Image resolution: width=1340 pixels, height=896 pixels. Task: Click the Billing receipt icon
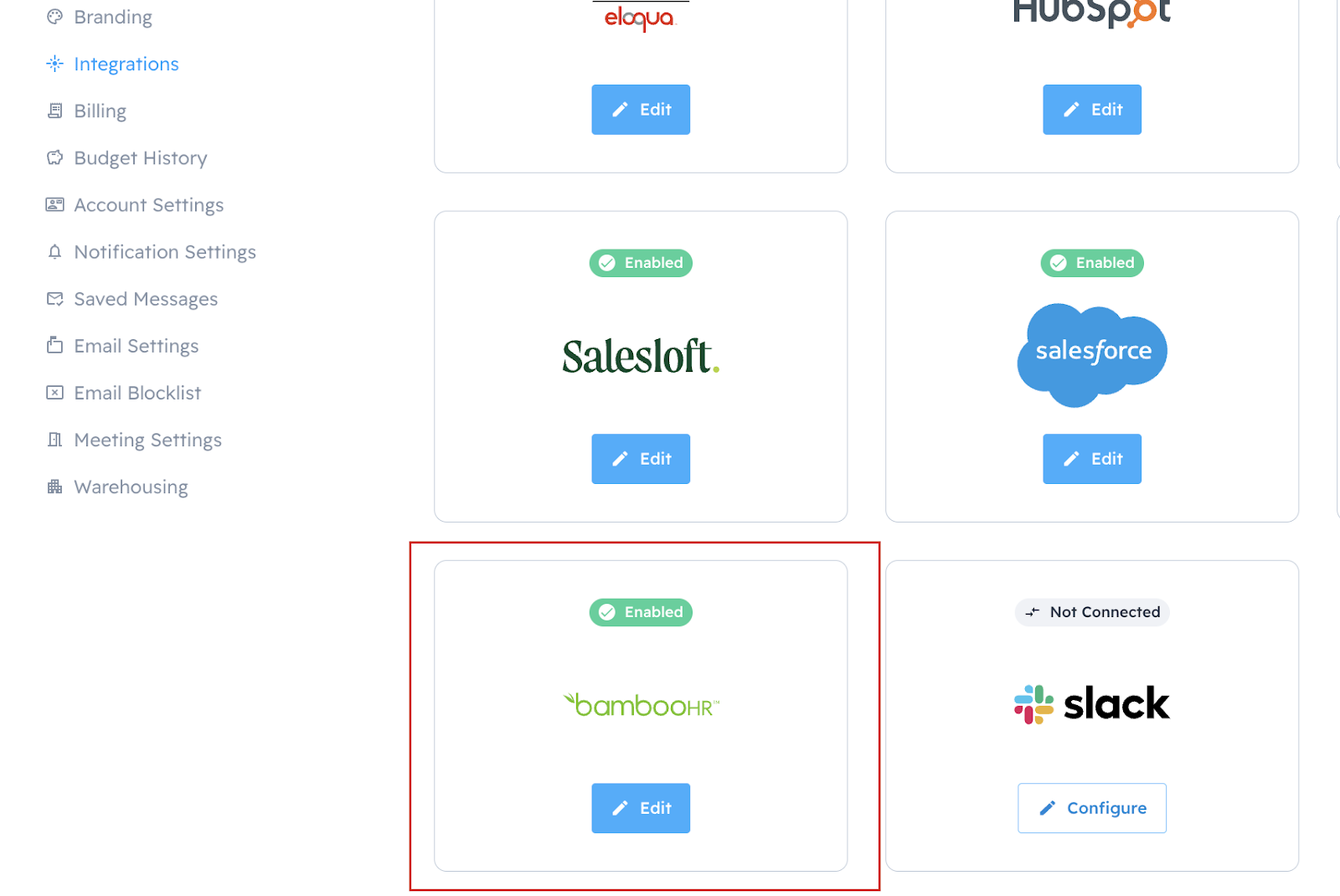click(x=54, y=111)
